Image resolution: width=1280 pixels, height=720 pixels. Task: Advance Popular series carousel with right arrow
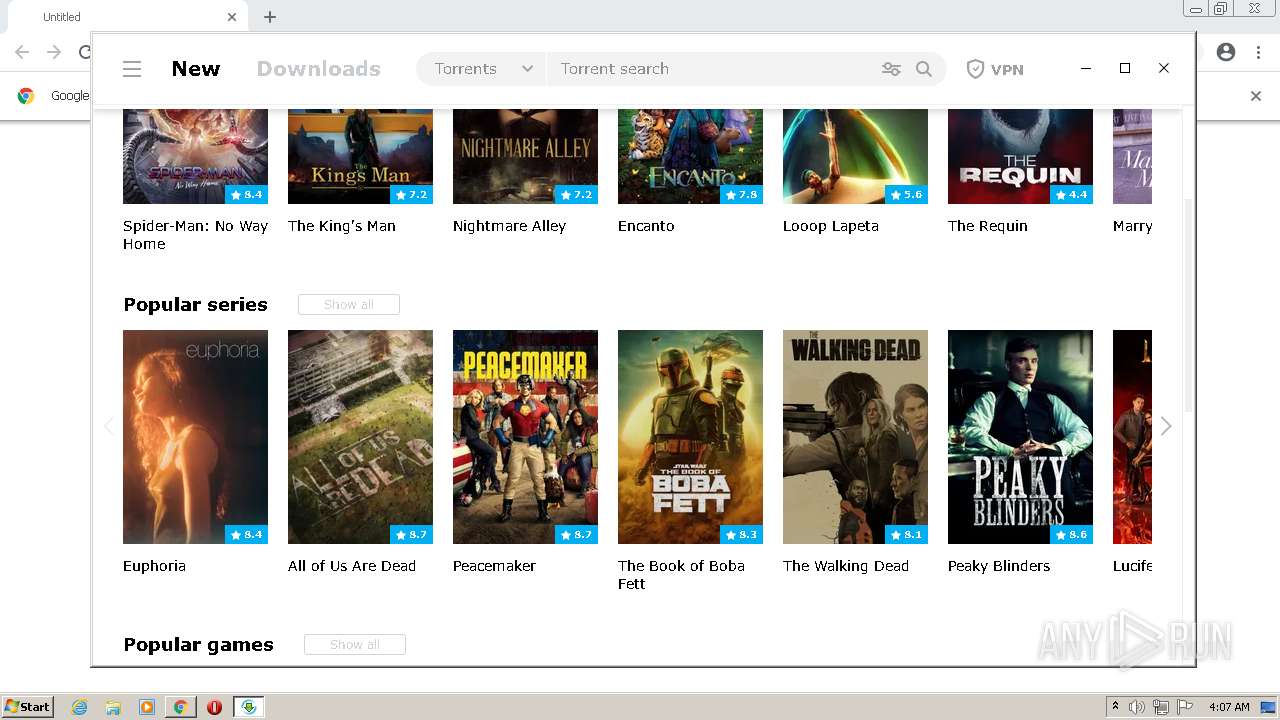point(1166,426)
